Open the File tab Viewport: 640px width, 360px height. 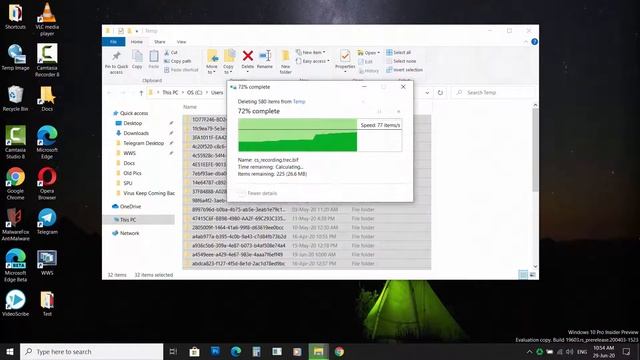[x=113, y=42]
